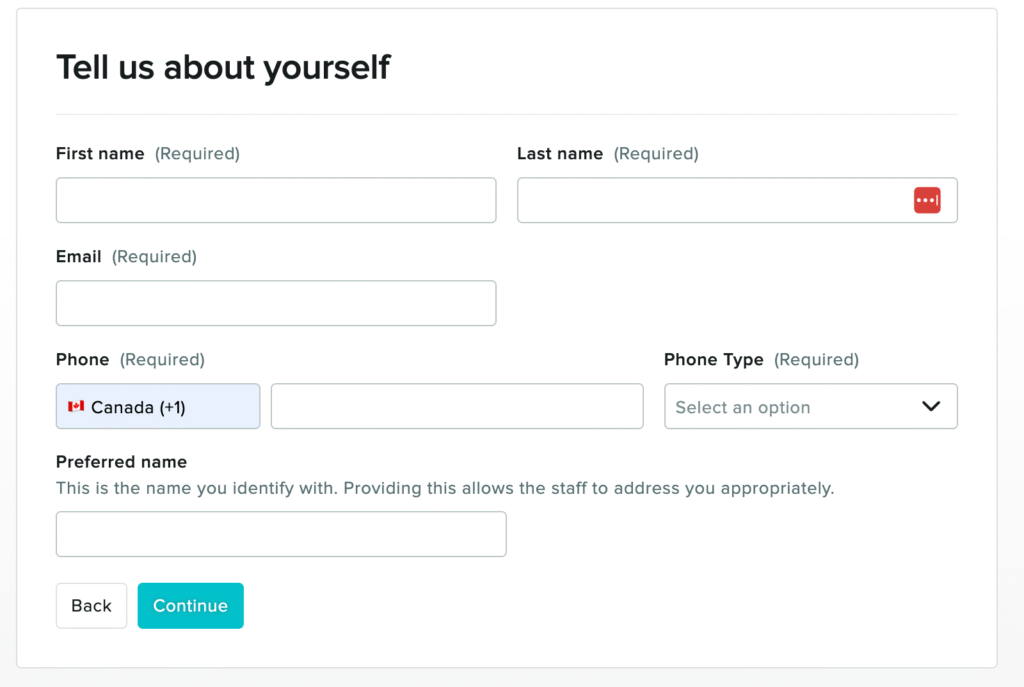Click the 'Tell us about yourself' heading
Screen dimensions: 1024x687
tap(223, 67)
